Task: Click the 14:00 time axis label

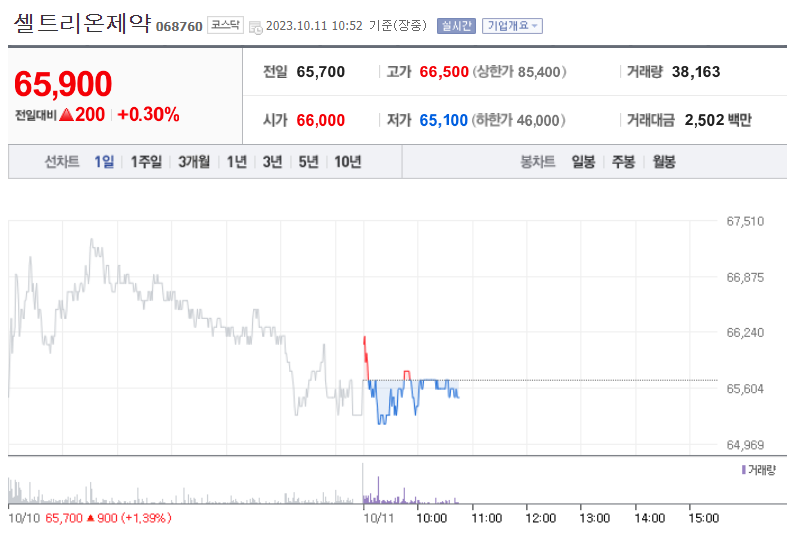Action: (650, 518)
